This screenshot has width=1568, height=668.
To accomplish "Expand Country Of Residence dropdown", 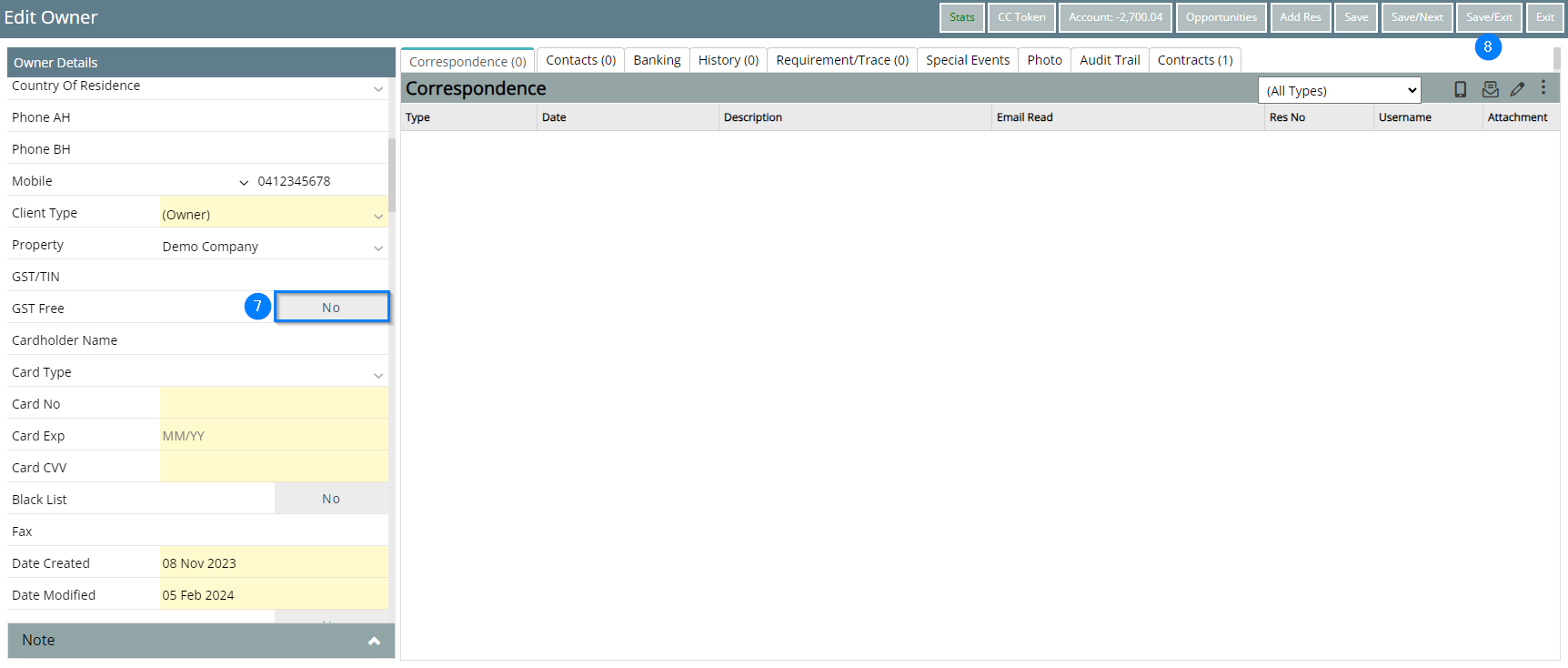I will tap(378, 88).
